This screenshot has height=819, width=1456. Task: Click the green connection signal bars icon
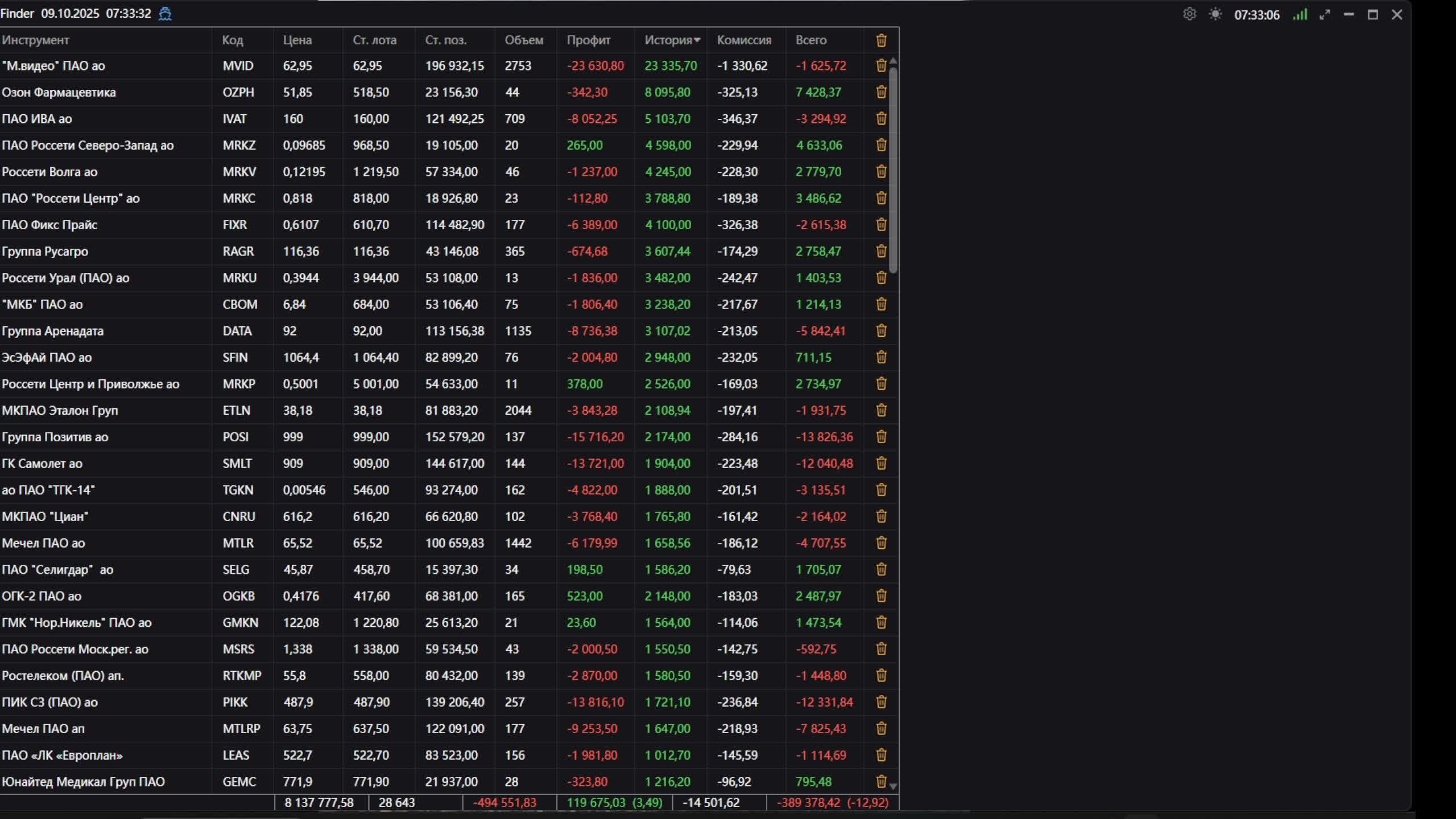click(1300, 14)
